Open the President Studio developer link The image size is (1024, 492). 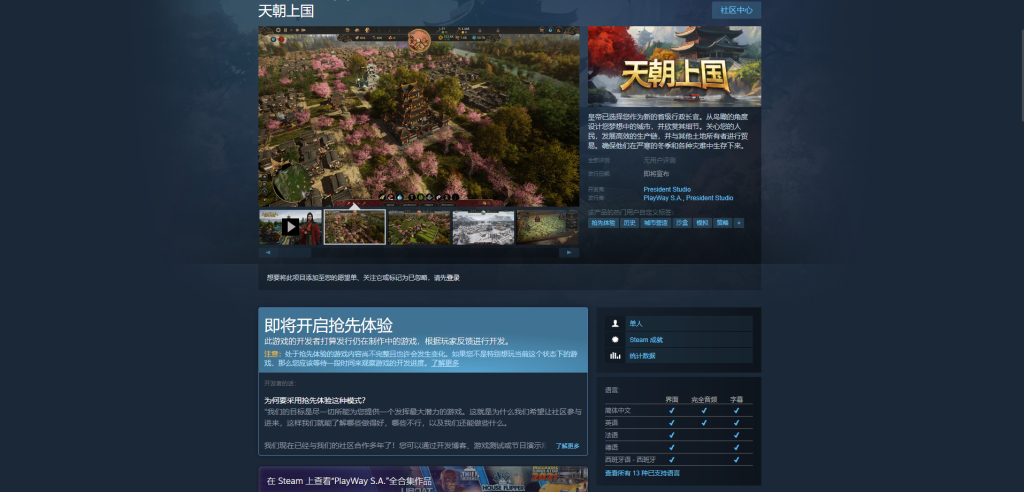pyautogui.click(x=667, y=189)
